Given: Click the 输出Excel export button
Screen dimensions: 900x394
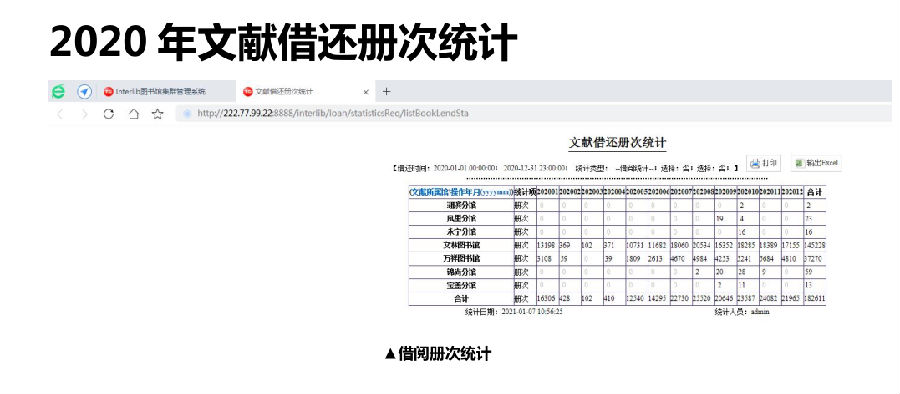Looking at the screenshot, I should 816,163.
